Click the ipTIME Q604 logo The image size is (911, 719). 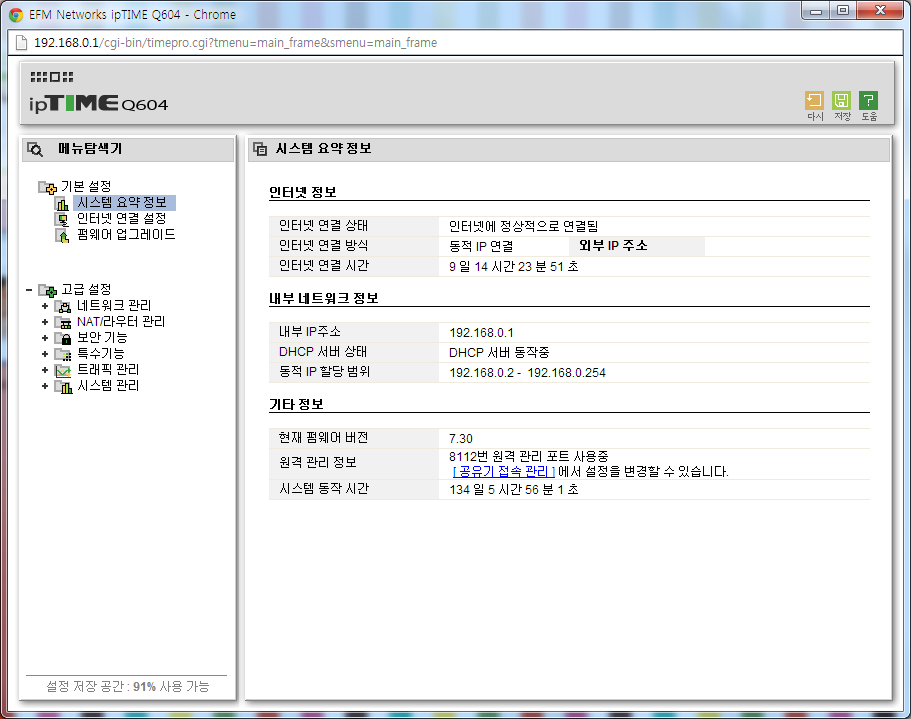(98, 103)
